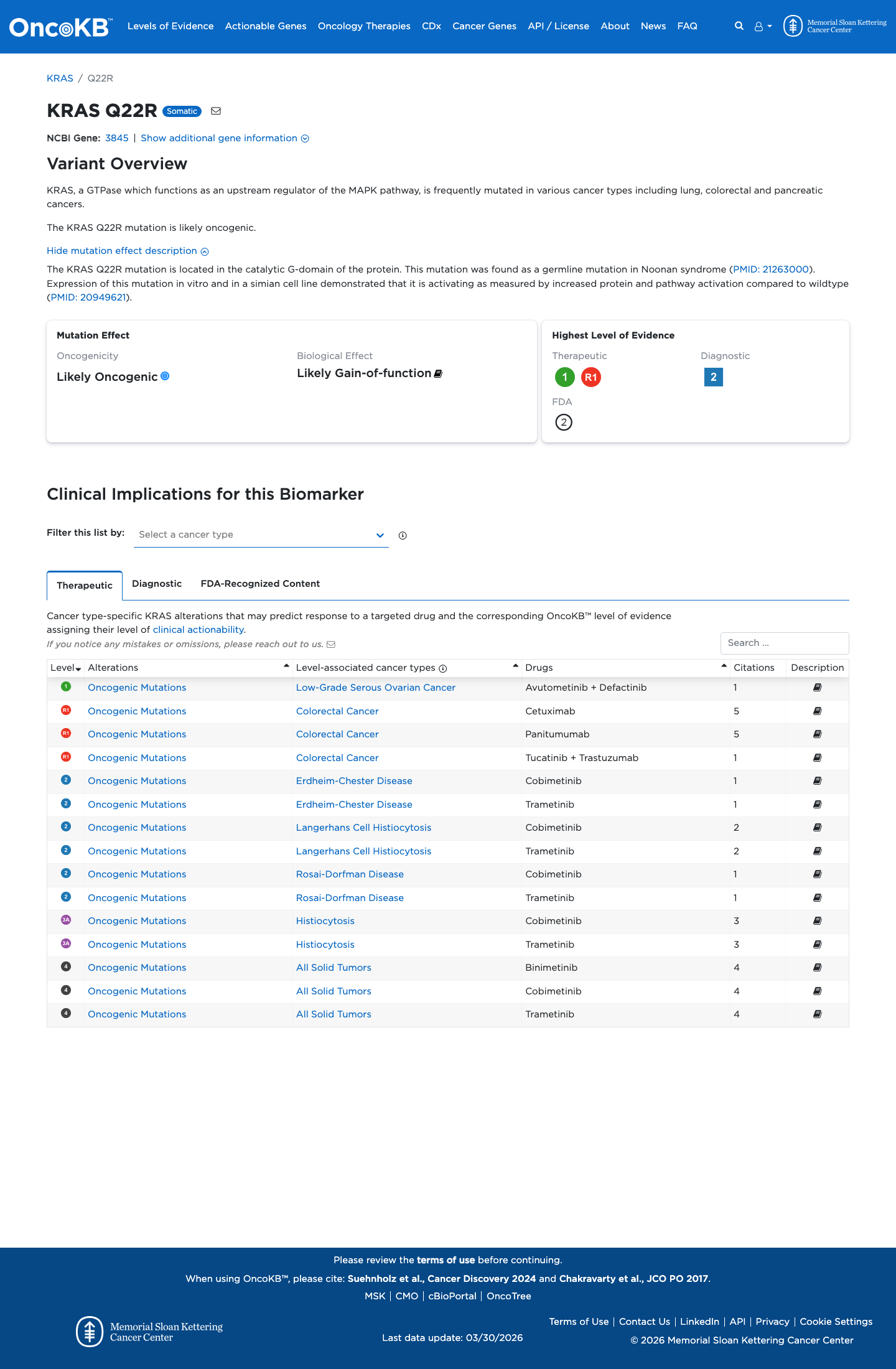Open Cookie Settings in footer

[x=836, y=1322]
